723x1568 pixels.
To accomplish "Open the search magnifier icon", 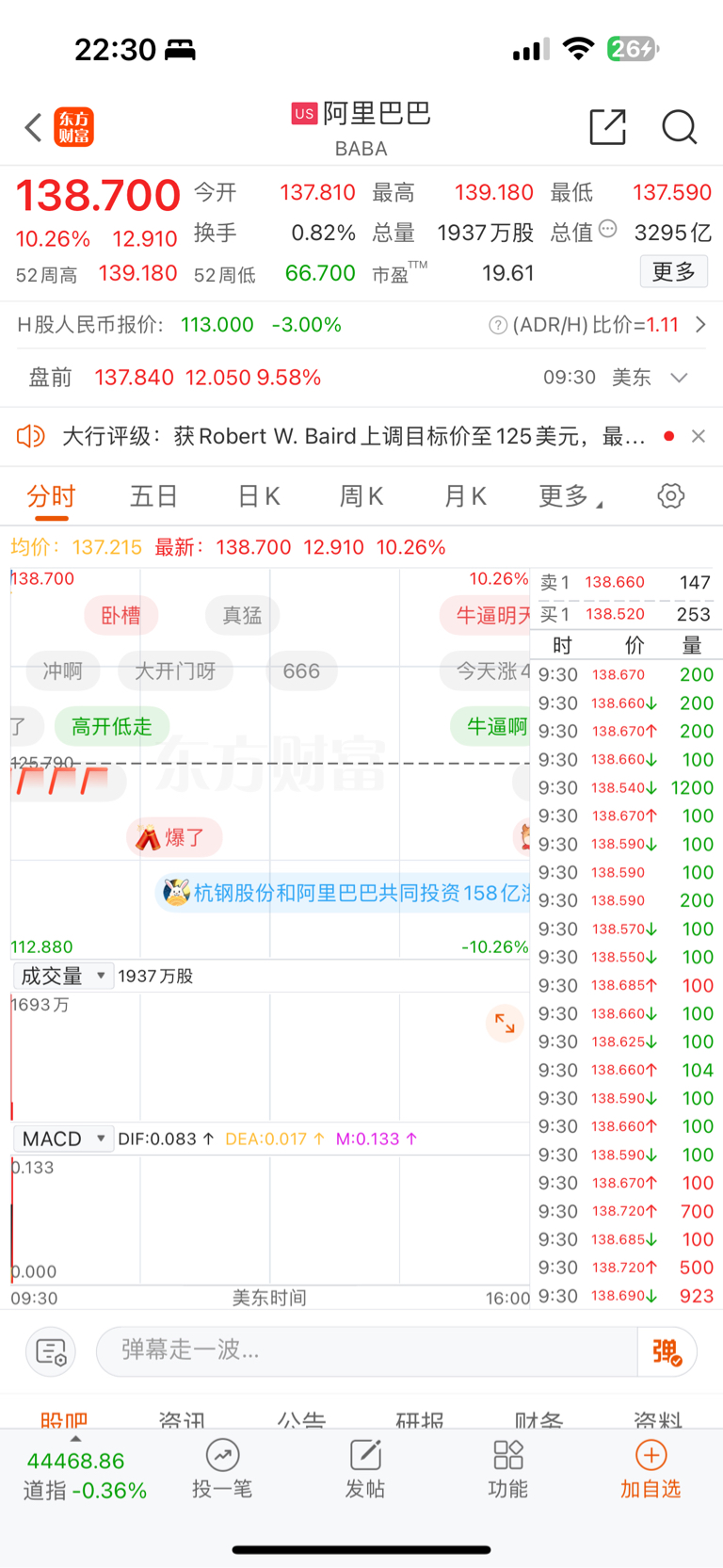I will (x=679, y=127).
